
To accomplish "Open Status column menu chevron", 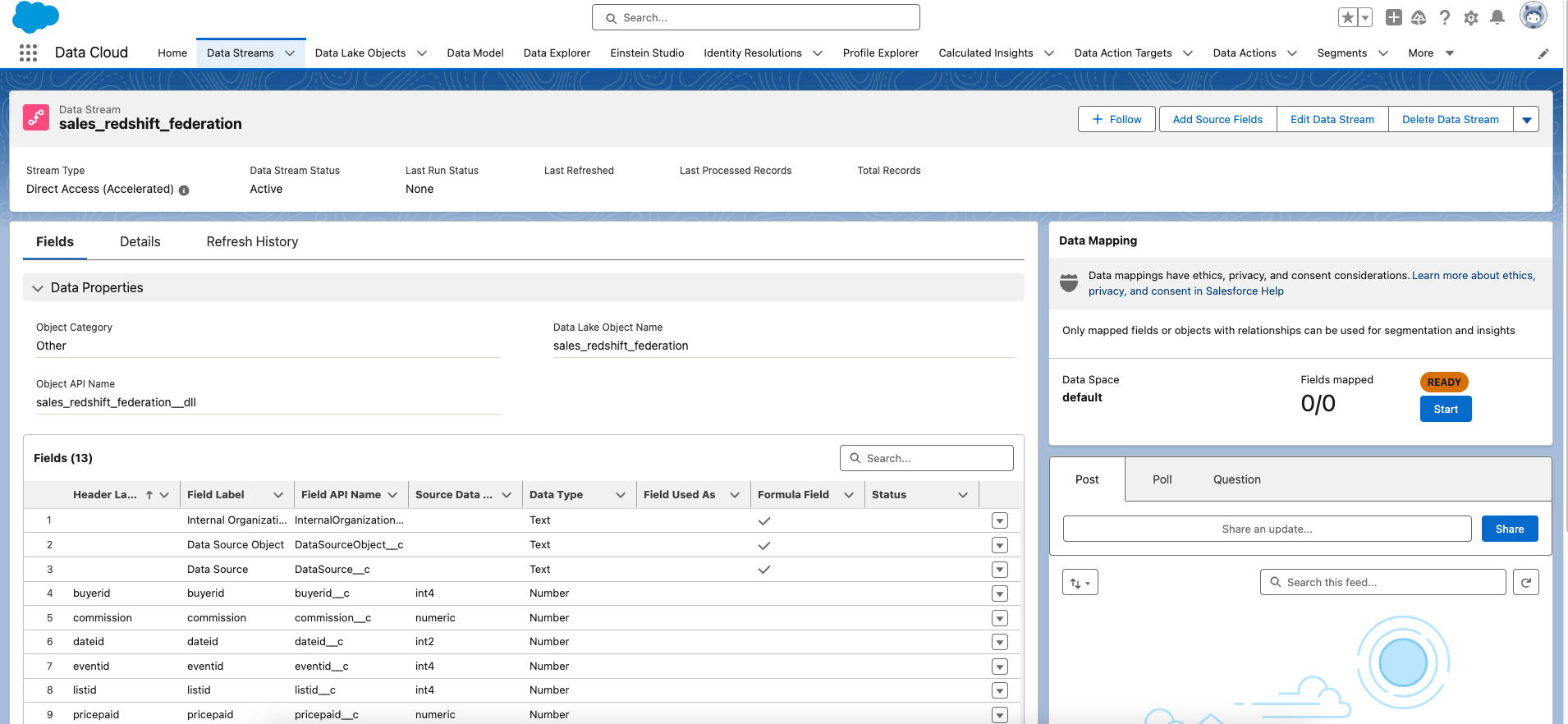I will (x=963, y=495).
